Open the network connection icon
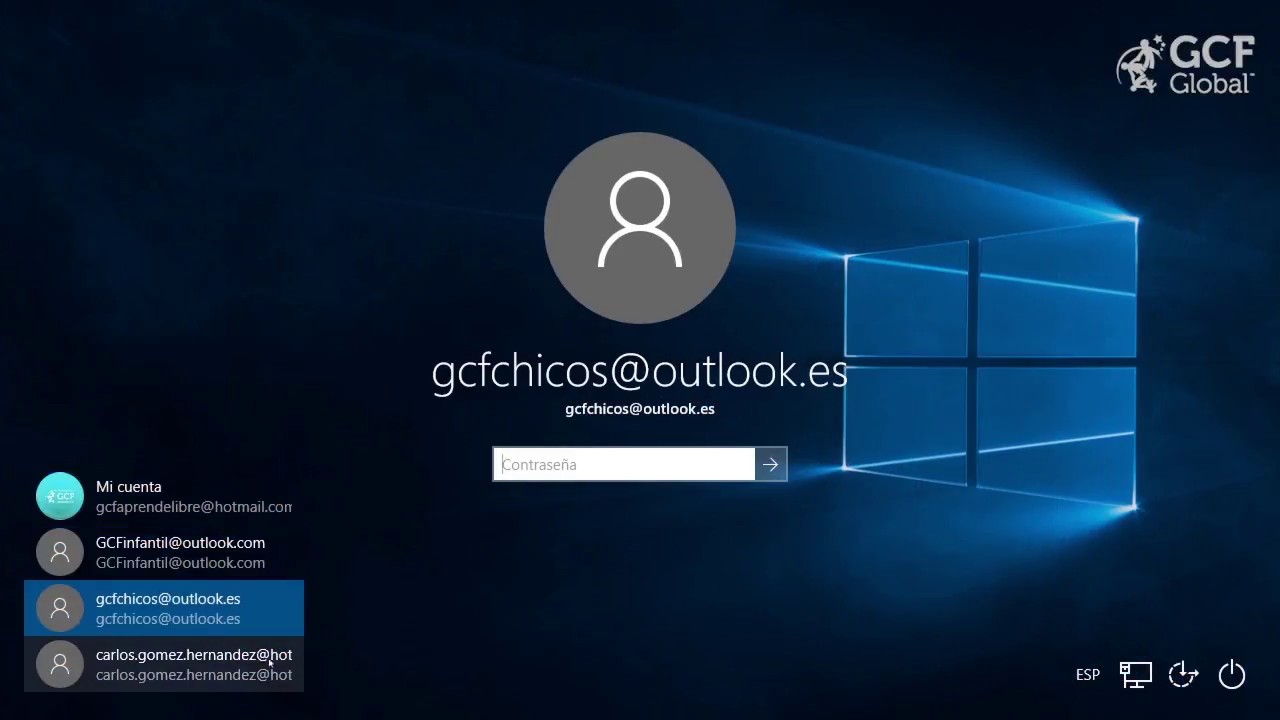Image resolution: width=1280 pixels, height=720 pixels. pyautogui.click(x=1136, y=675)
